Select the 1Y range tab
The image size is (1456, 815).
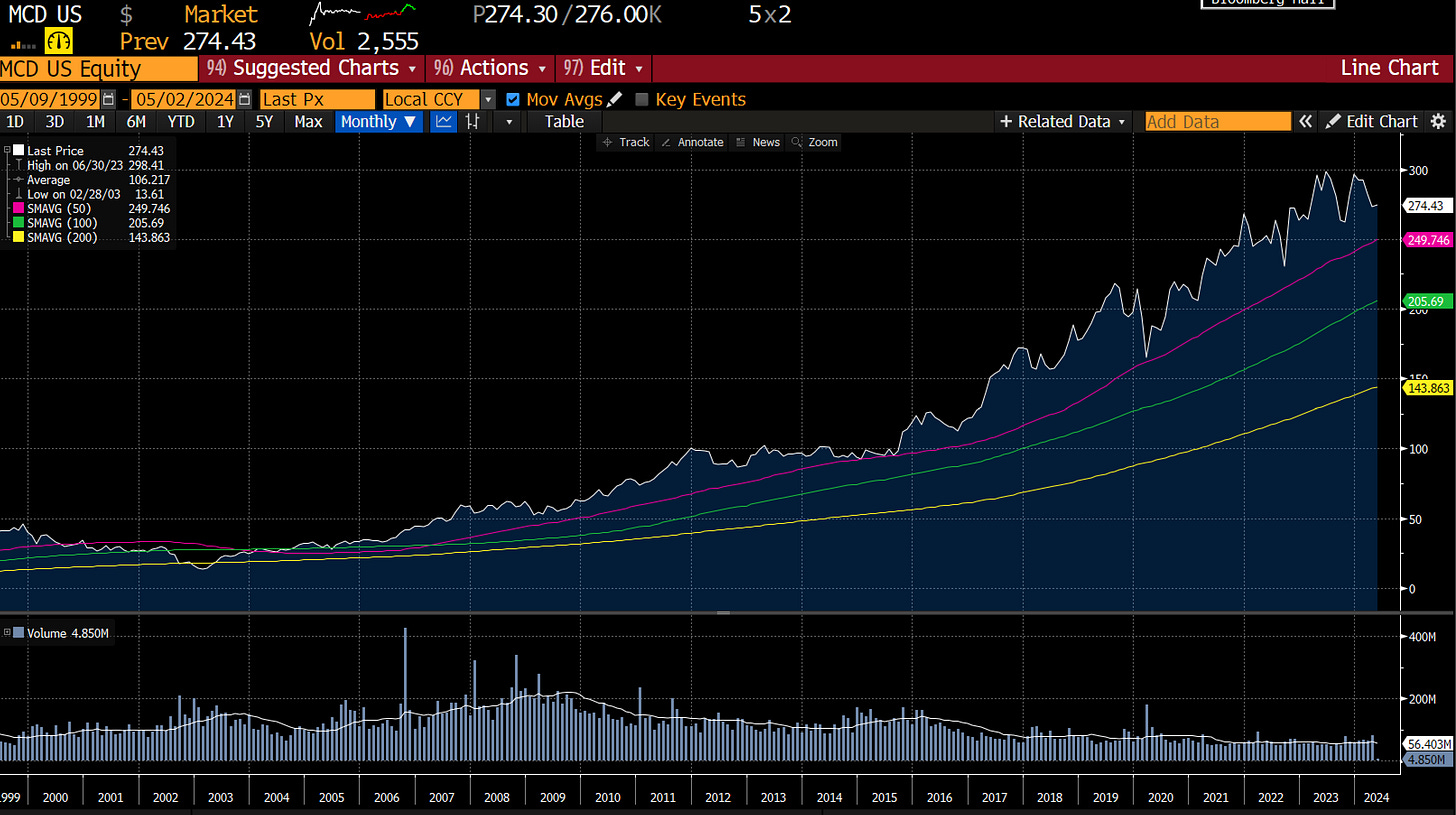(225, 121)
